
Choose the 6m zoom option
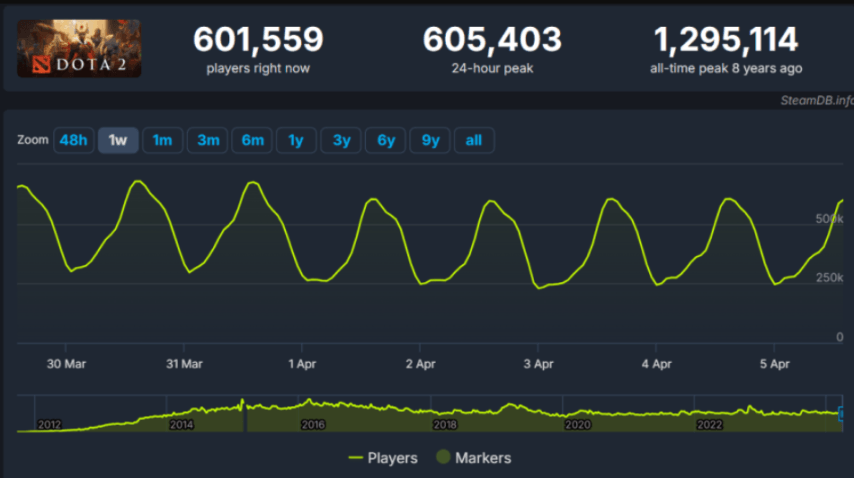point(253,140)
